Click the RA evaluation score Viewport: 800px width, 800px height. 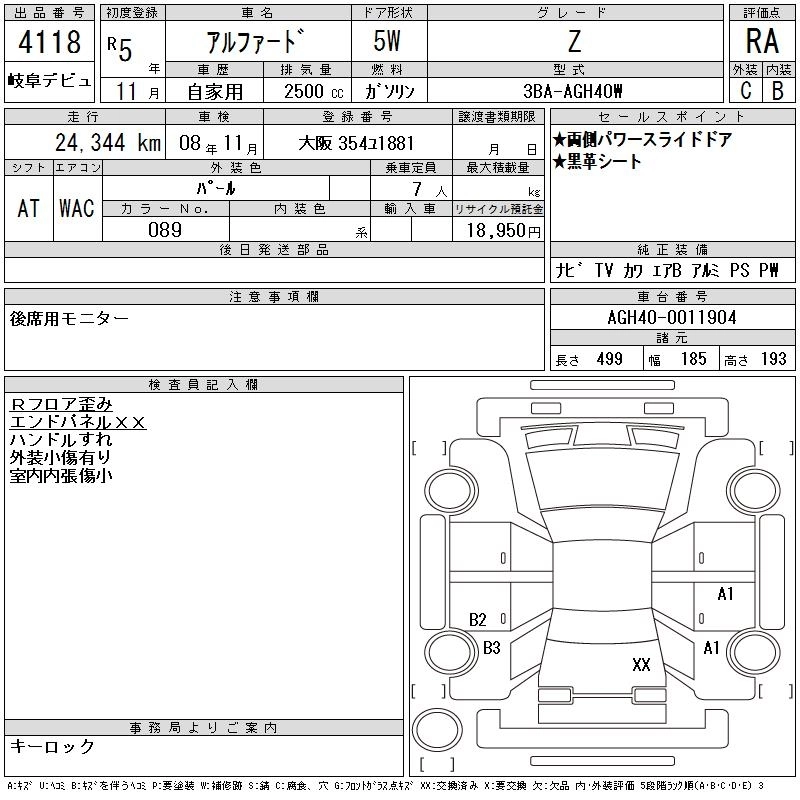762,41
